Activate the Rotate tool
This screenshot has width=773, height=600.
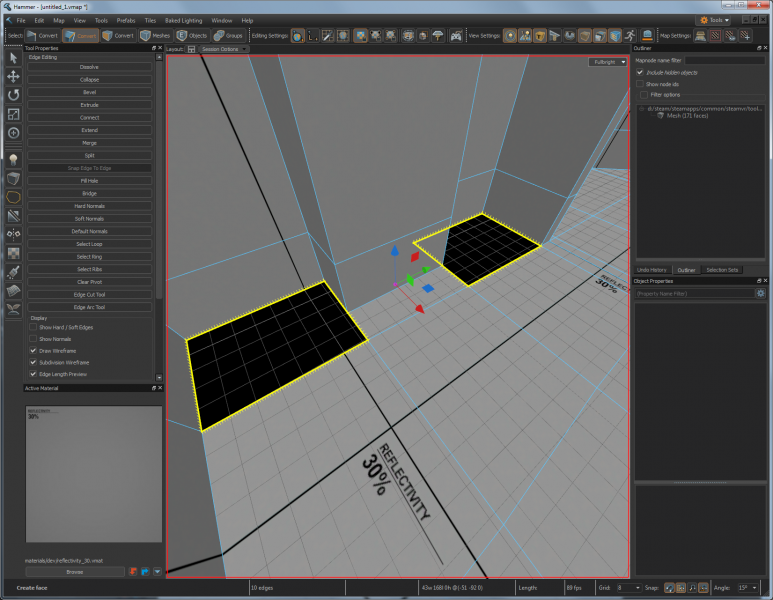13,95
